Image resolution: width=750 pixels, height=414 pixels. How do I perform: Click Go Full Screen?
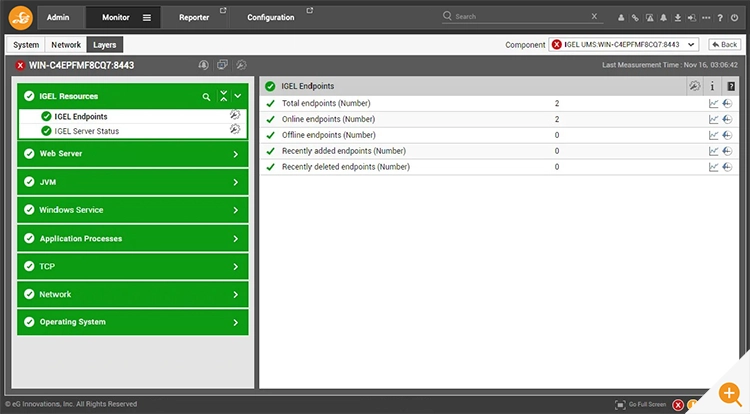tap(641, 404)
